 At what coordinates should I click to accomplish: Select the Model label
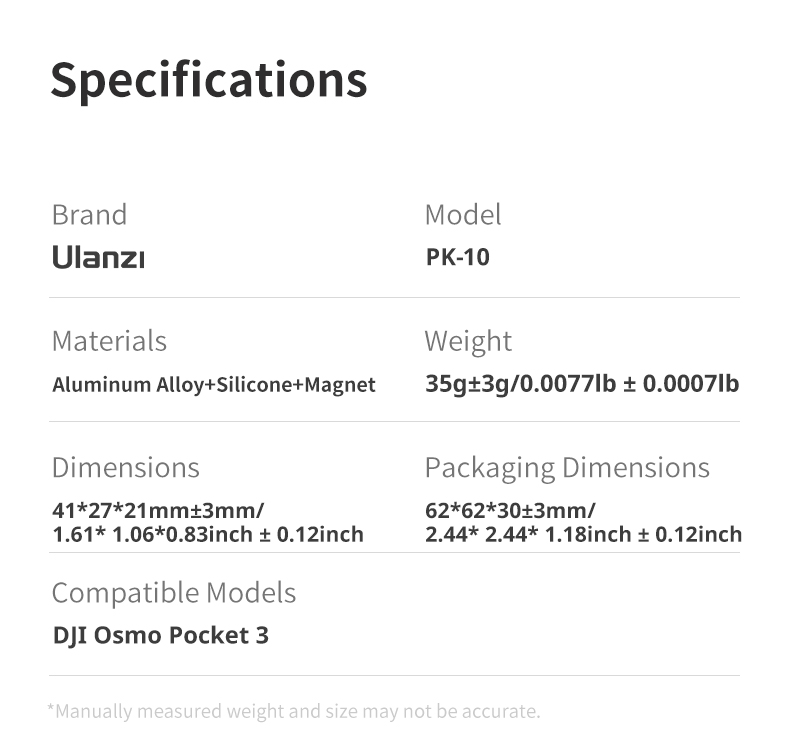[x=463, y=215]
